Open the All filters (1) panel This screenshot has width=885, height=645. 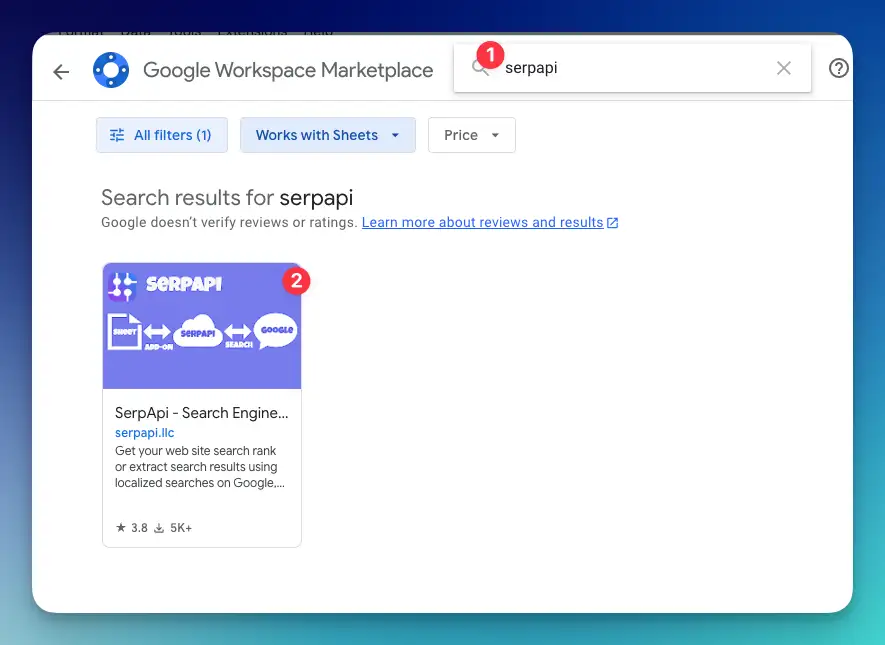162,135
